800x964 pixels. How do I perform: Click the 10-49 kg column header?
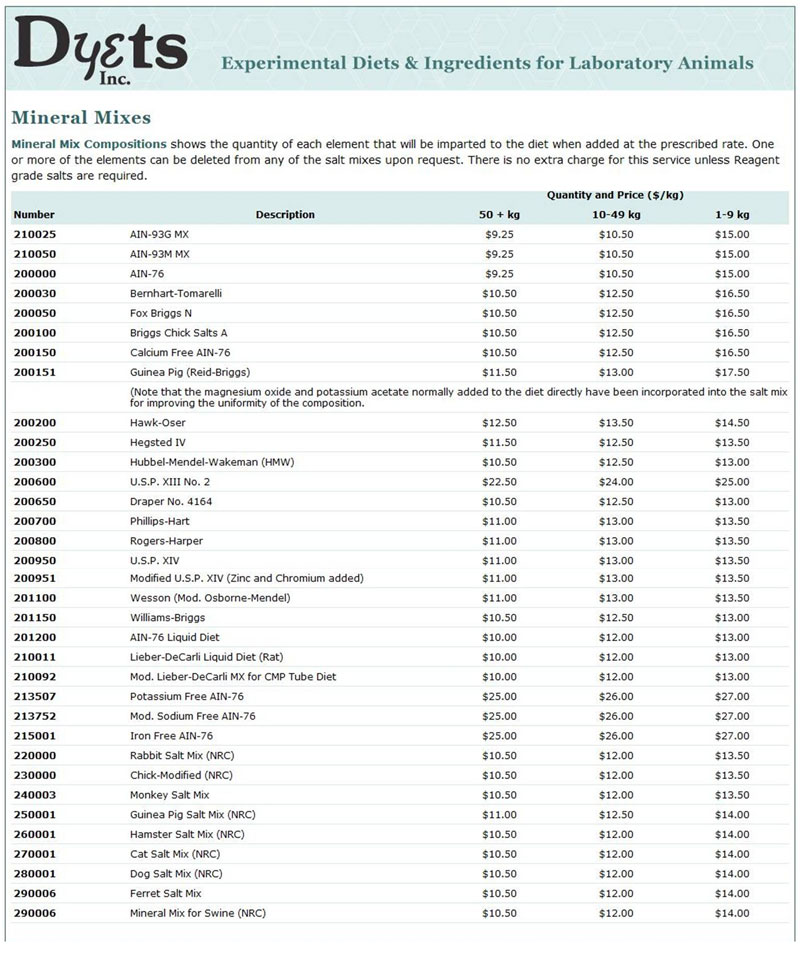(615, 215)
